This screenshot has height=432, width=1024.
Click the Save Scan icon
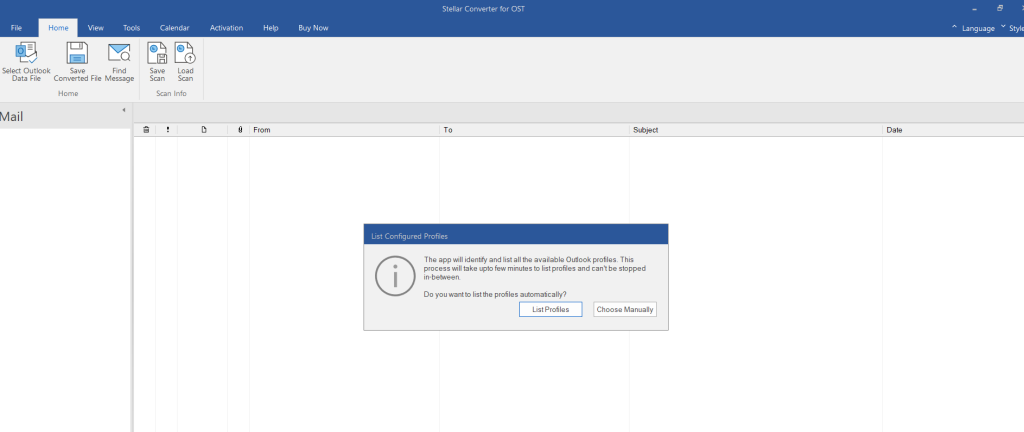(157, 53)
